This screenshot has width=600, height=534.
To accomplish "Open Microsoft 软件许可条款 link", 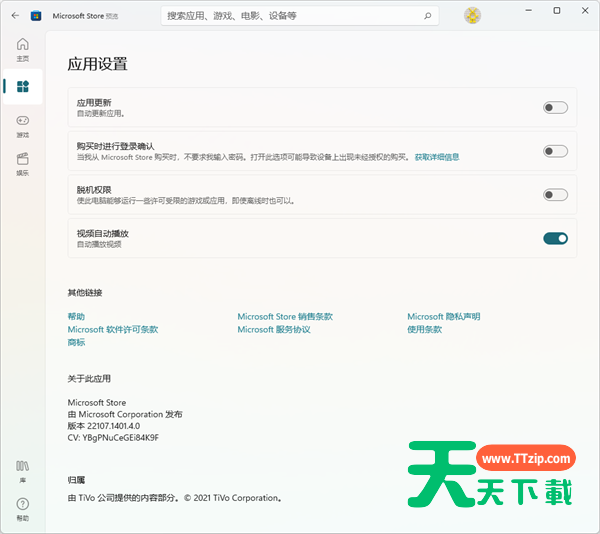I will 113,329.
